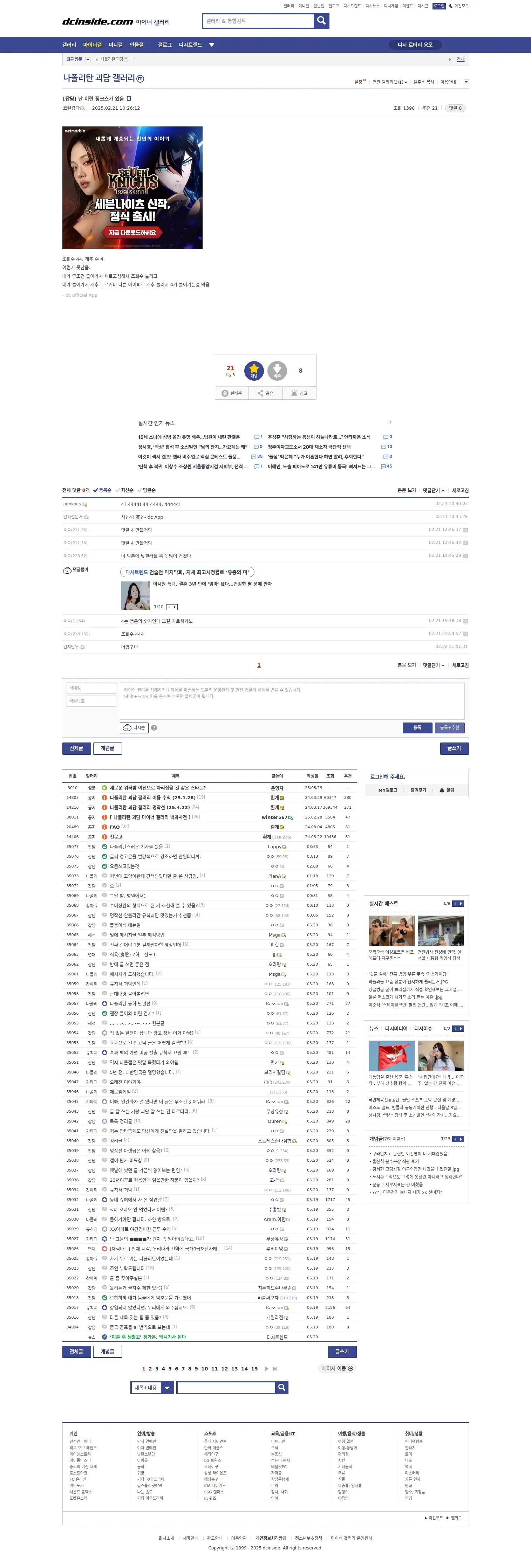Click the pagination last-page arrow
The image size is (531, 1568).
[275, 1368]
